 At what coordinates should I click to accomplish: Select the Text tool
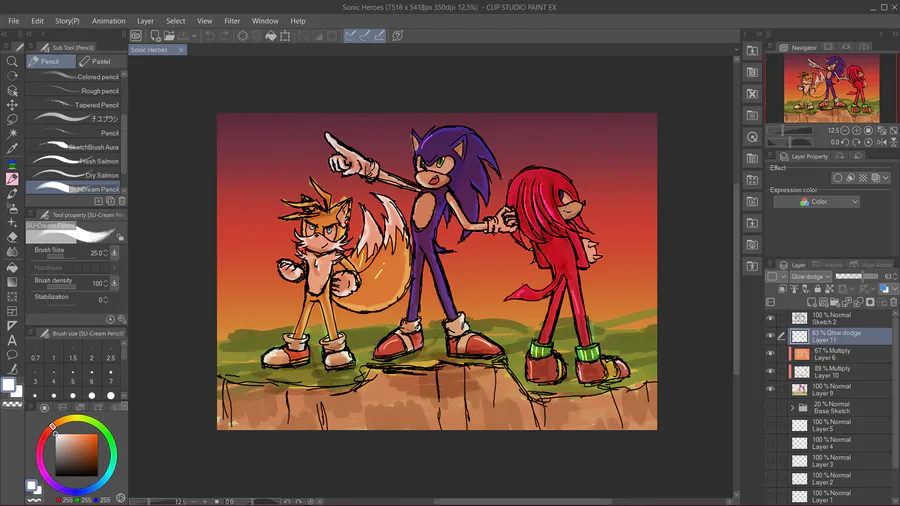tap(11, 340)
